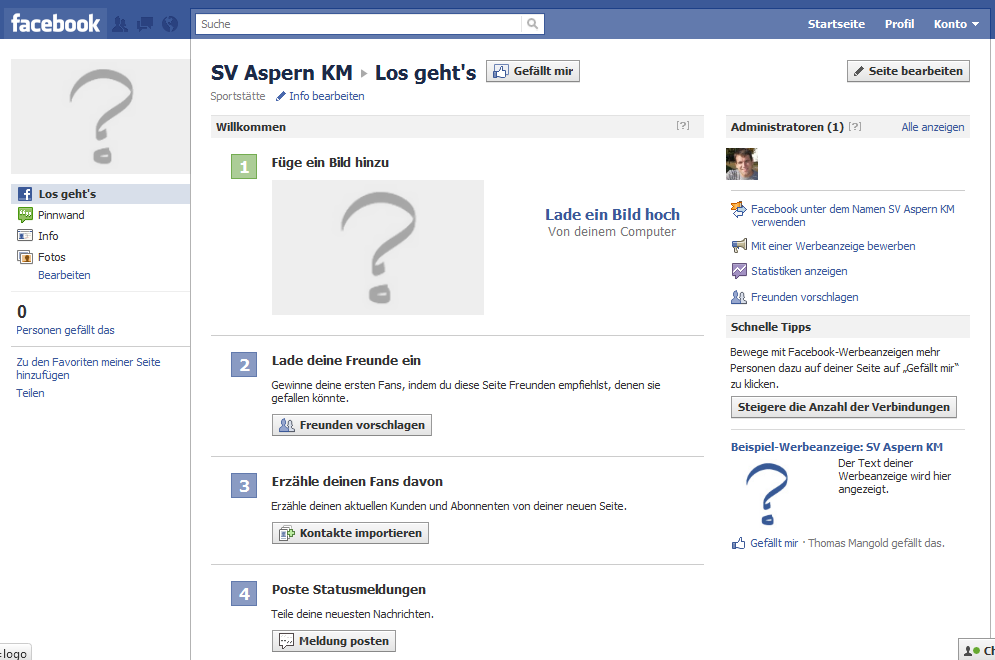Click the Administratoren help [?] icon

[x=855, y=126]
